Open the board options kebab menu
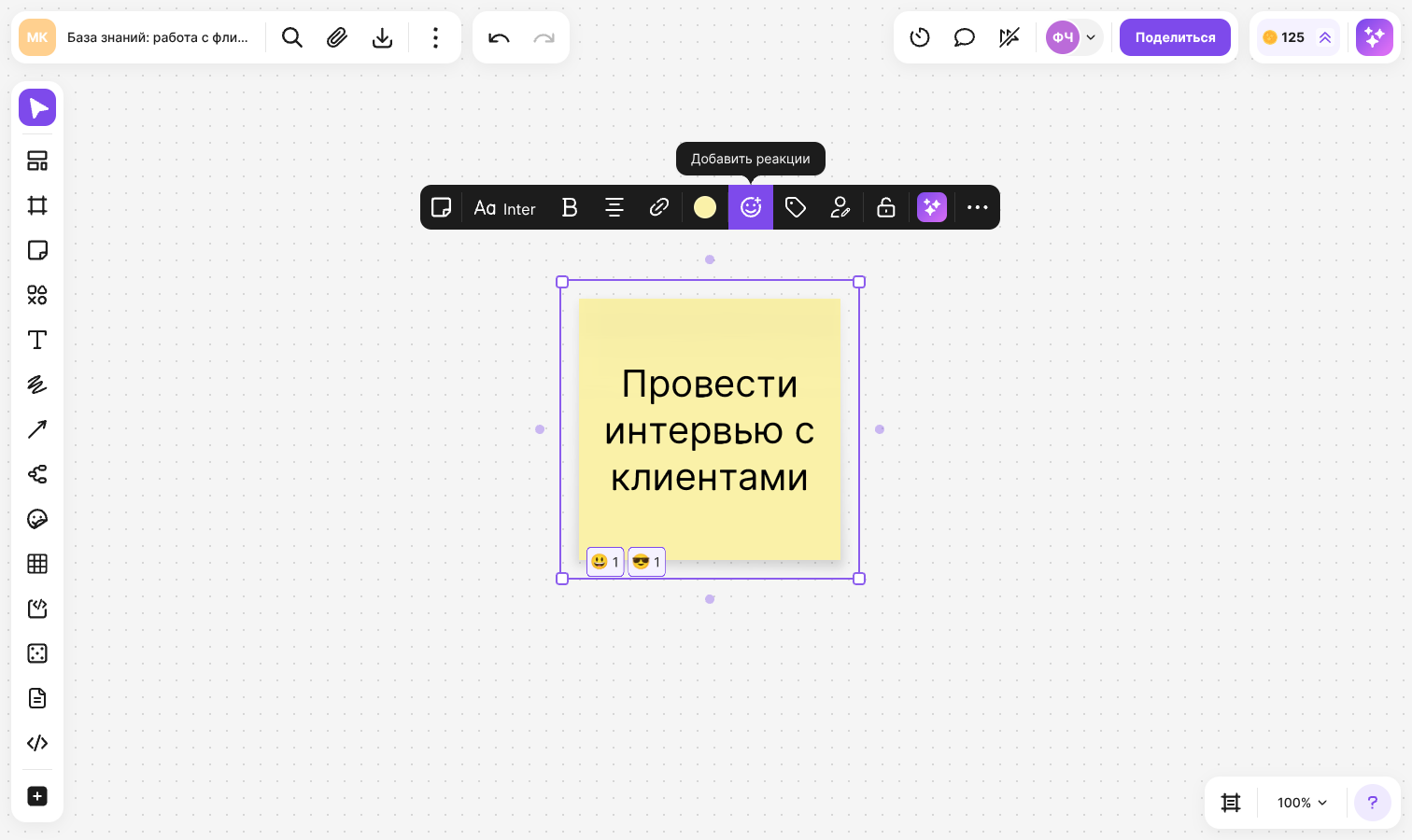This screenshot has width=1412, height=840. point(435,37)
